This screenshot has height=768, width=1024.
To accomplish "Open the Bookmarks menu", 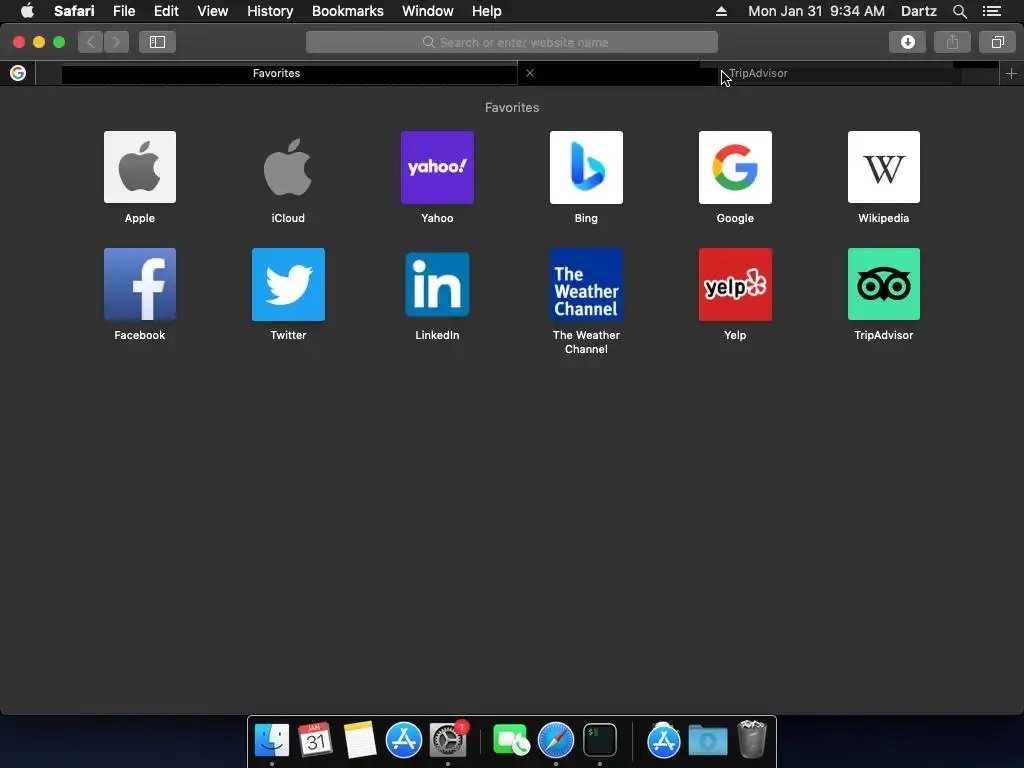I will (x=347, y=11).
